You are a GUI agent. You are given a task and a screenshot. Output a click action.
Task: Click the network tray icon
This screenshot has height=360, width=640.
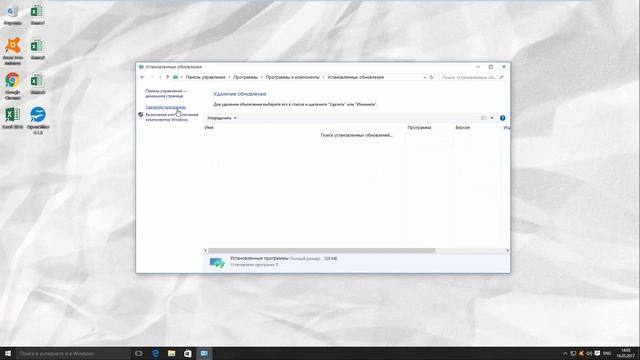point(573,353)
